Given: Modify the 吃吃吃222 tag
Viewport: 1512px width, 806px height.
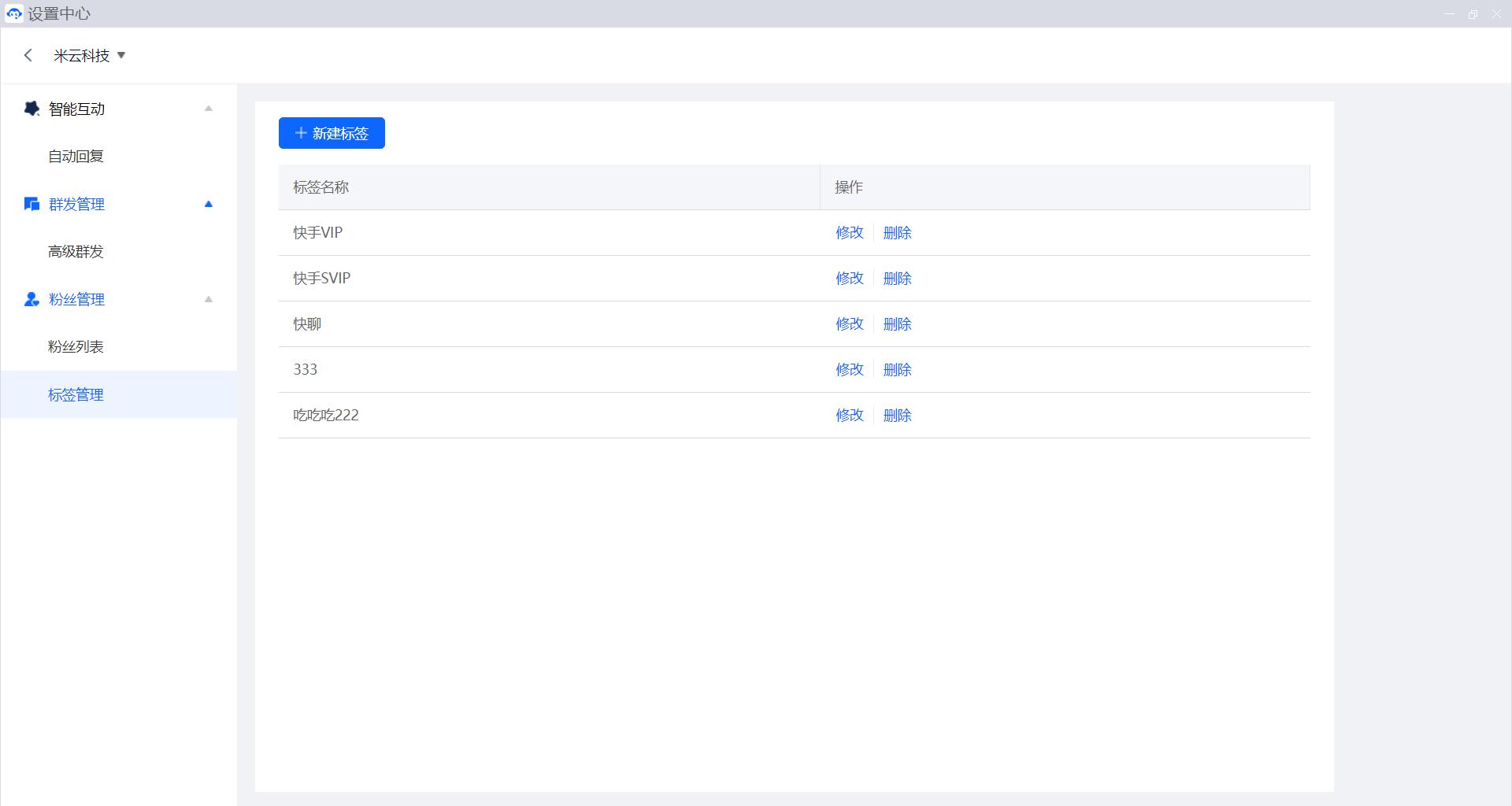Looking at the screenshot, I should click(x=849, y=415).
